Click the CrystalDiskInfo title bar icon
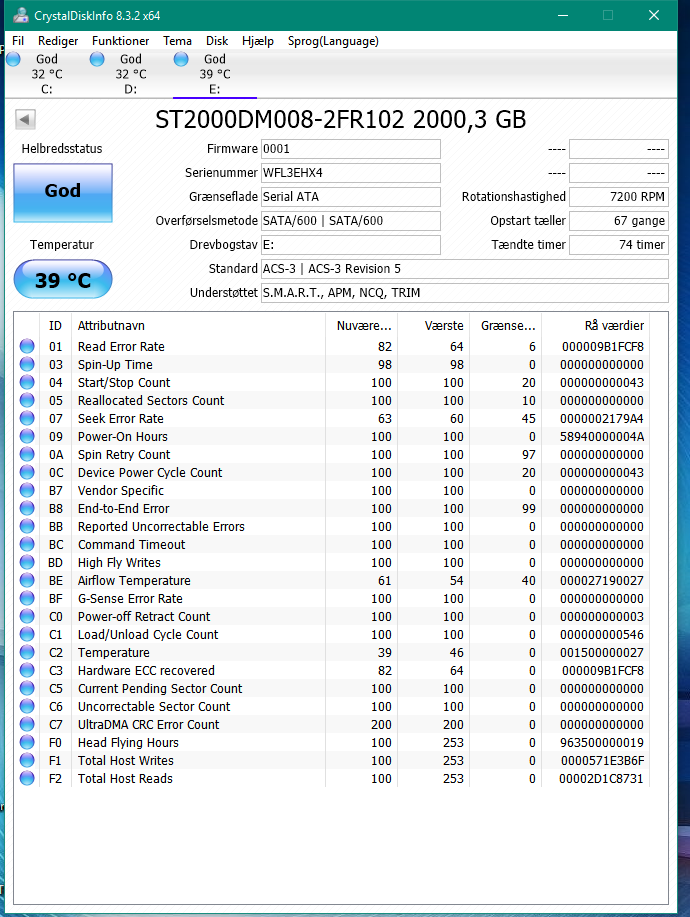690x917 pixels. 21,15
